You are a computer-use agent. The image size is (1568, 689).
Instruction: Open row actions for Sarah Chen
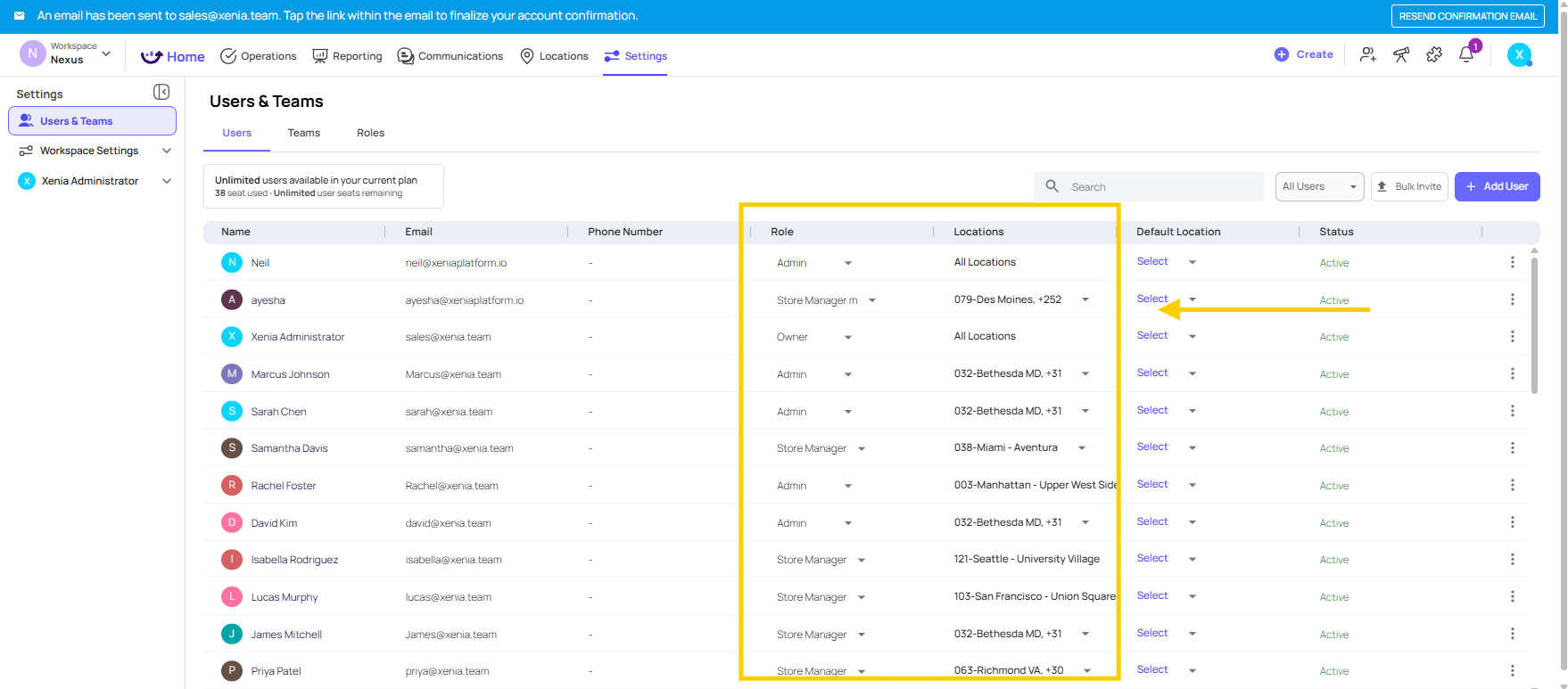(1512, 411)
